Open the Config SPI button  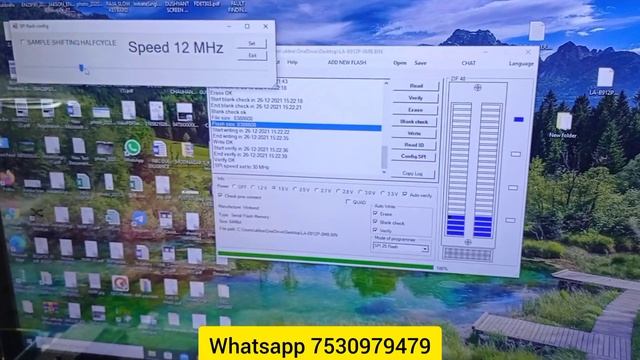tap(413, 156)
